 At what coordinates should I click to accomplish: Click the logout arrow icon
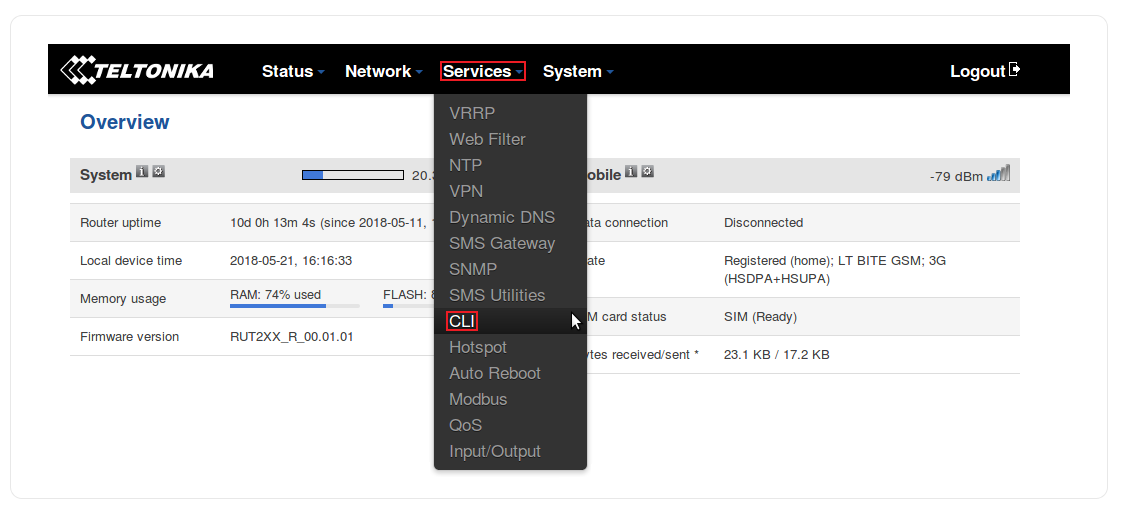pos(1014,70)
